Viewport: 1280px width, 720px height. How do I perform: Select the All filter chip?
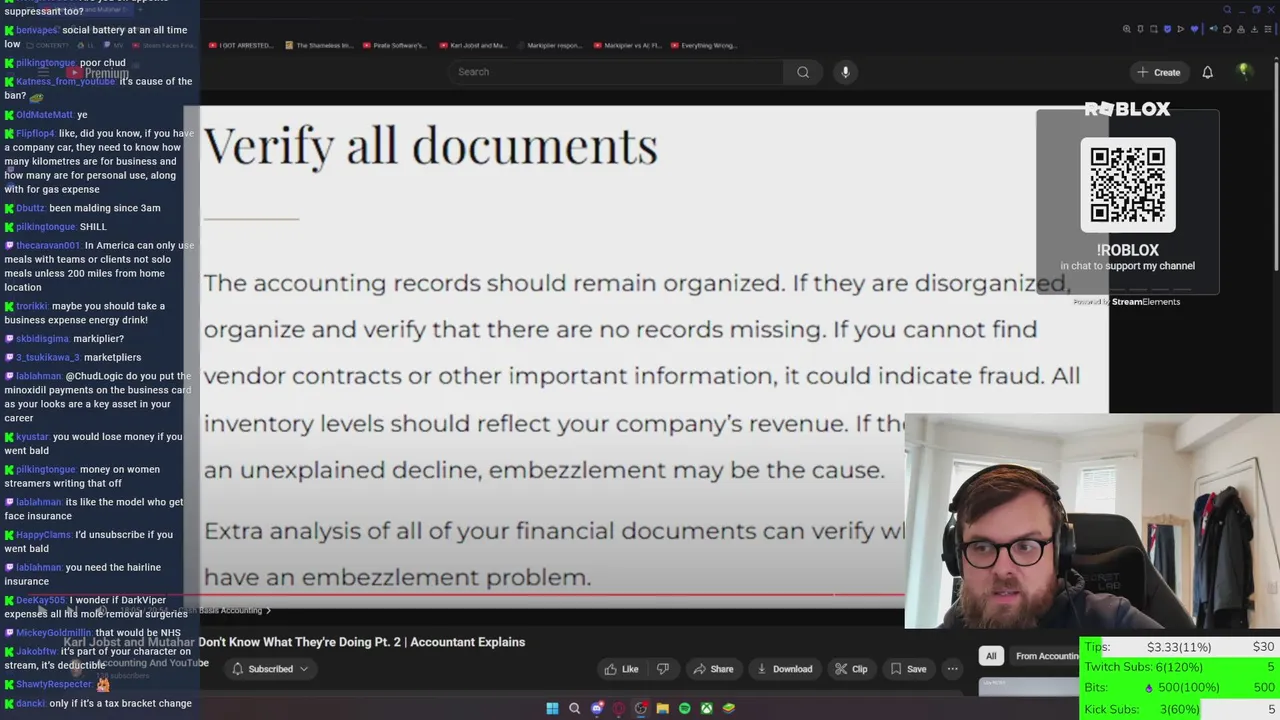point(991,656)
